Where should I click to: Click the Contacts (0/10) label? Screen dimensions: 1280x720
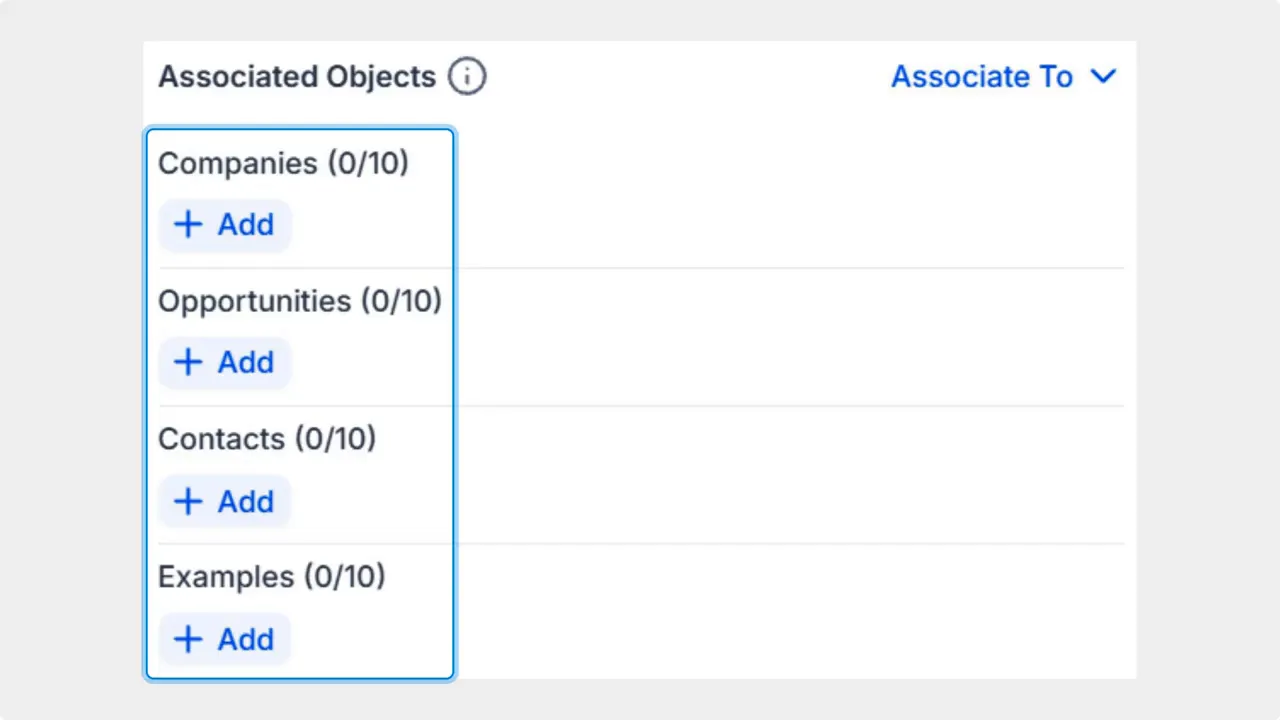click(x=266, y=439)
